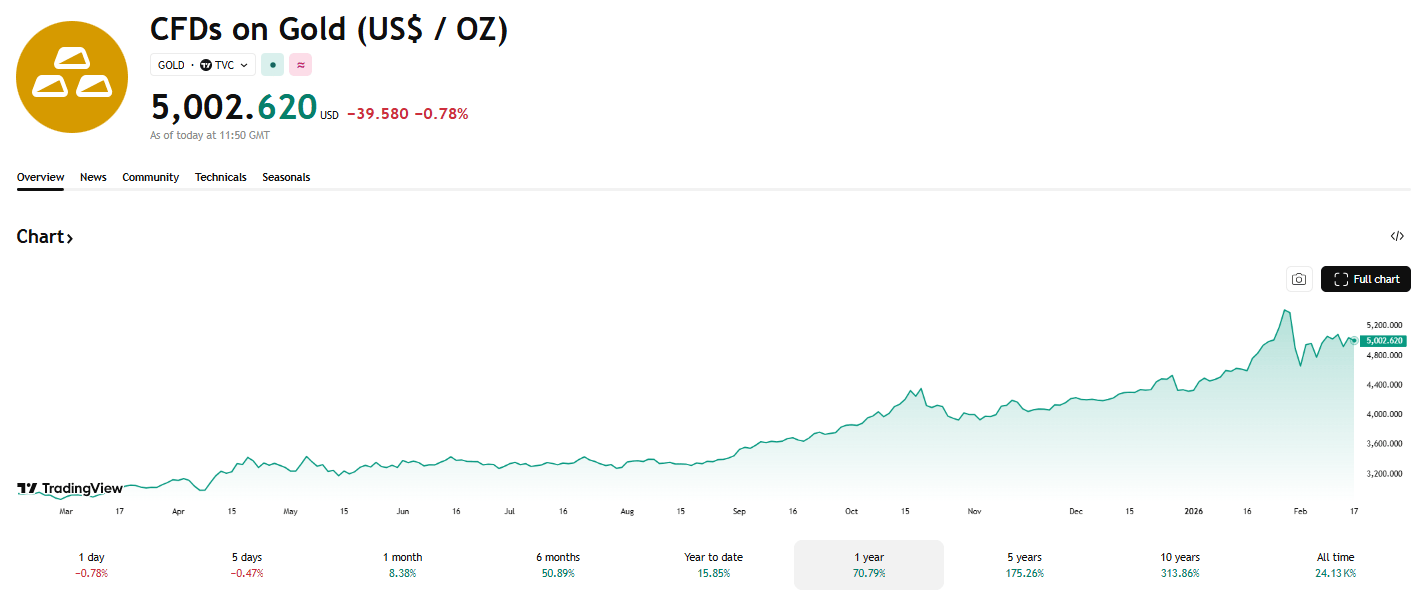Choose the Year to date range
This screenshot has width=1423, height=600.
[713, 564]
